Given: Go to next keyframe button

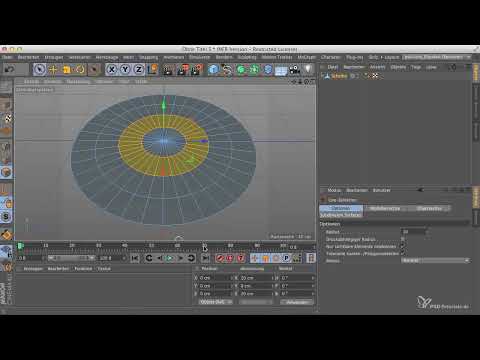Looking at the screenshot, I should pyautogui.click(x=191, y=258).
